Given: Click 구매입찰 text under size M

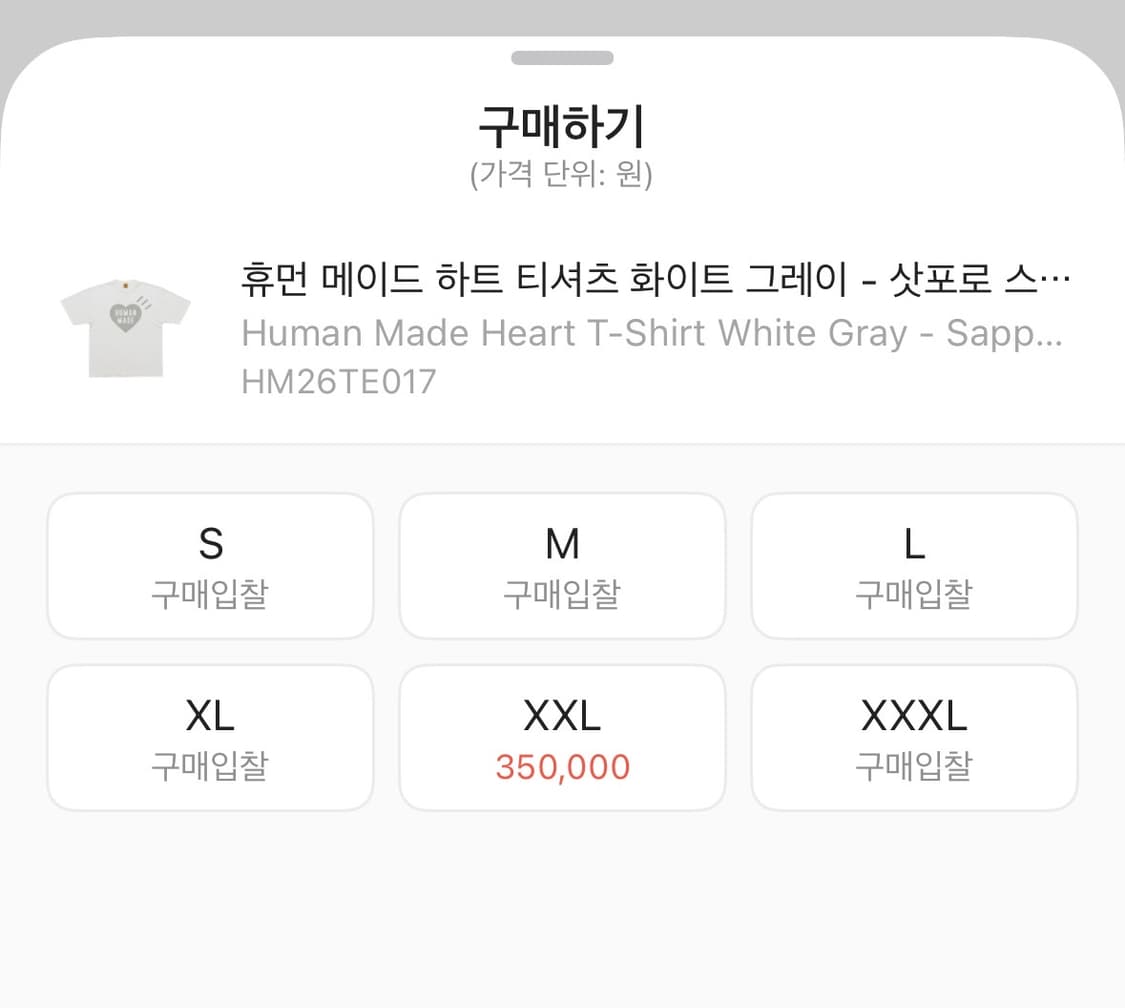Looking at the screenshot, I should point(562,595).
